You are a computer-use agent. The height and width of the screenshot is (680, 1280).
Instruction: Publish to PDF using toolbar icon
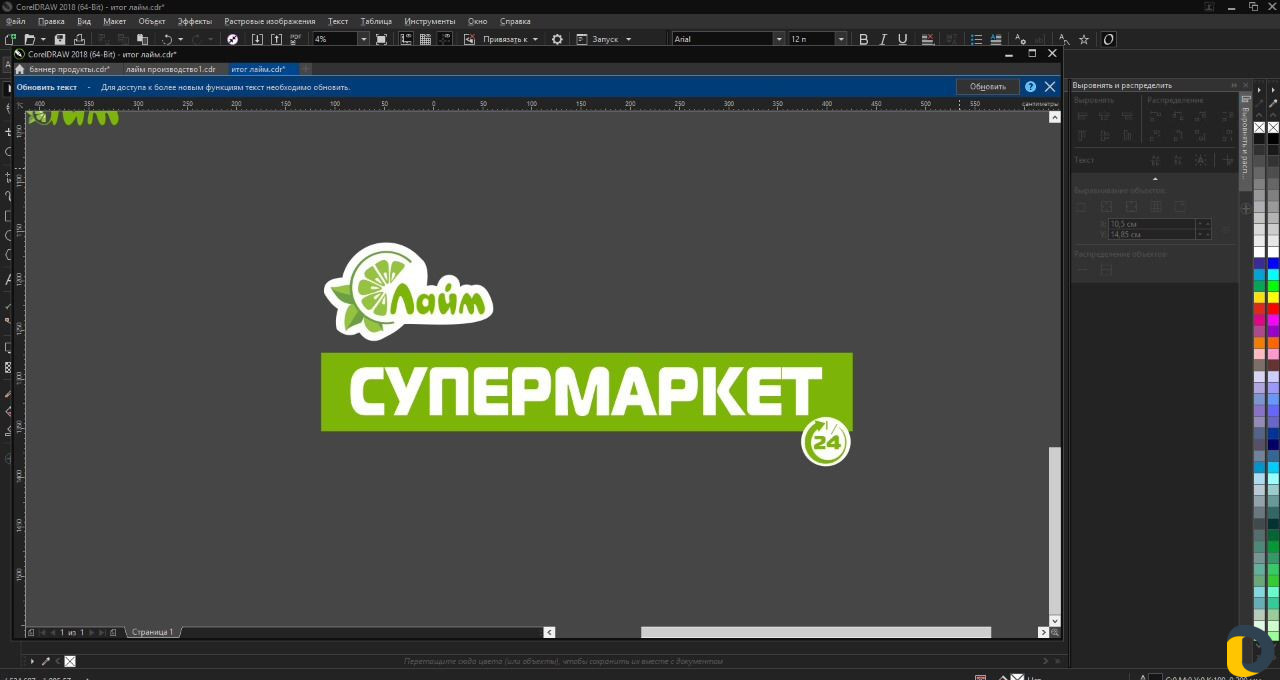pyautogui.click(x=295, y=39)
